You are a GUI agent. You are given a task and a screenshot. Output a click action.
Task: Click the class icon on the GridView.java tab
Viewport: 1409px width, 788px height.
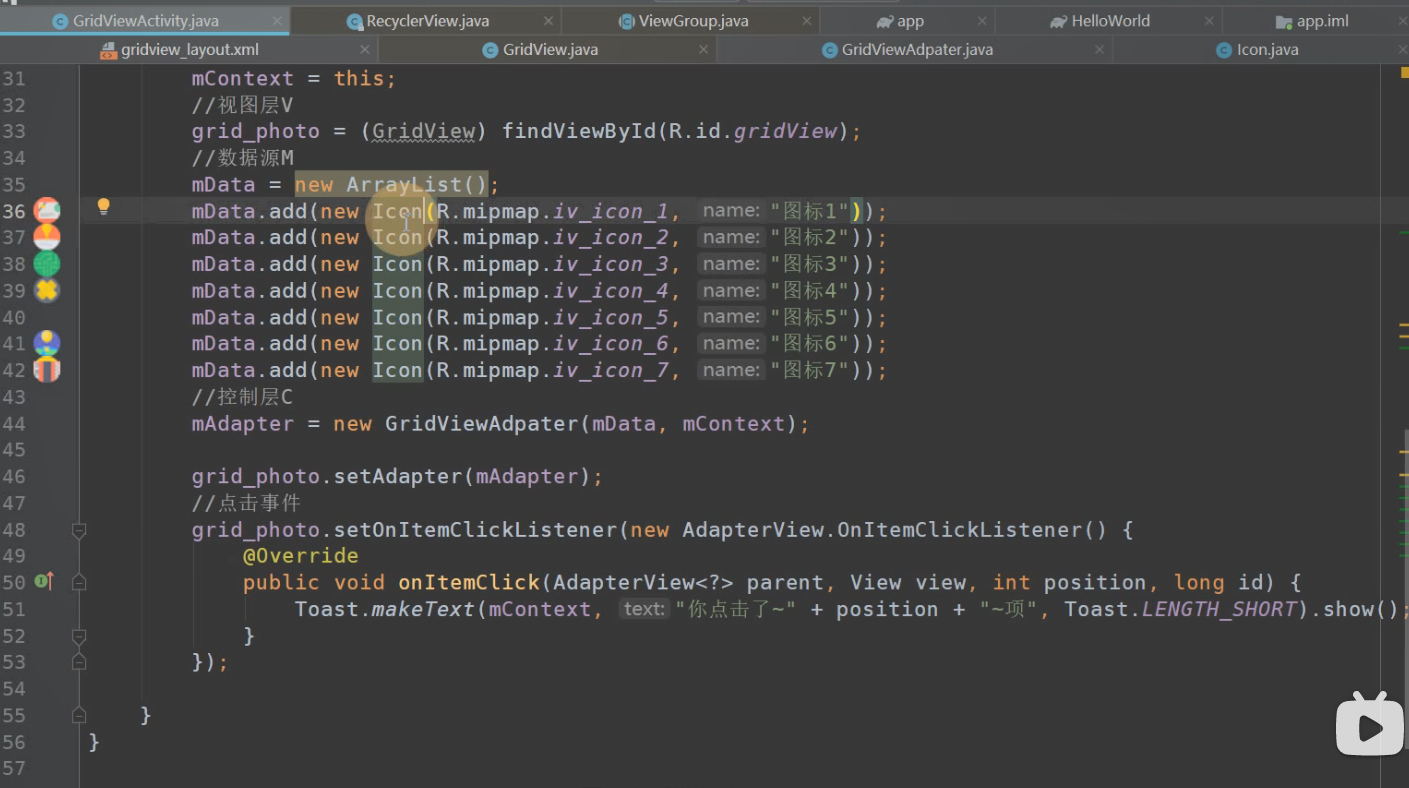[x=490, y=50]
